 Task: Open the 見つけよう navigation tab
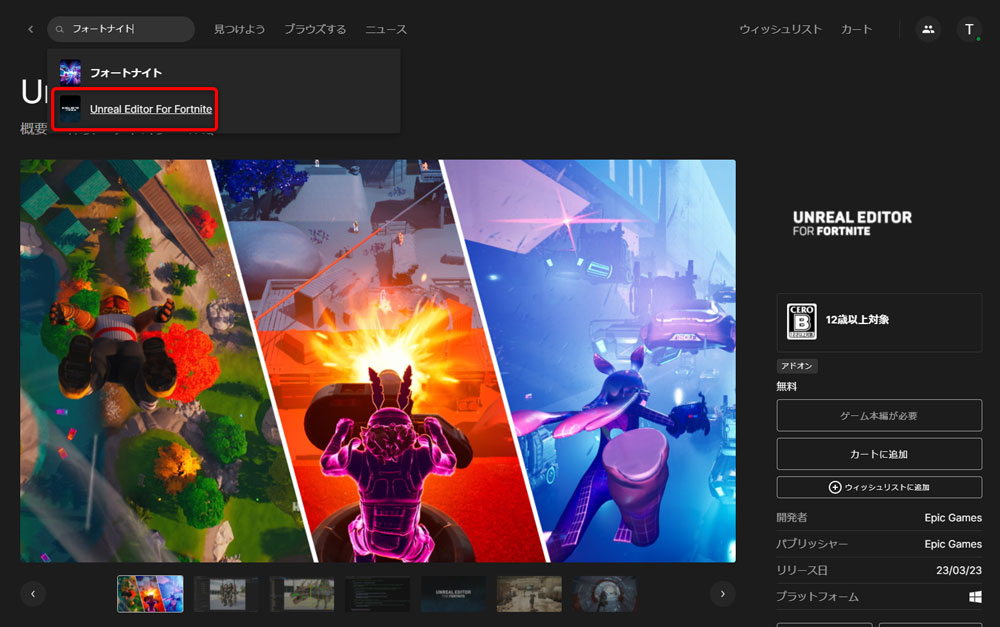pos(239,29)
